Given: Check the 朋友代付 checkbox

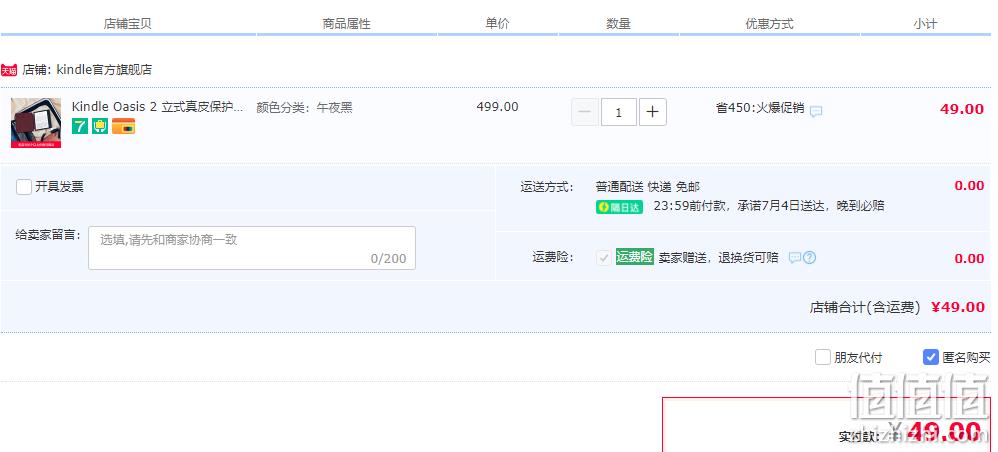Looking at the screenshot, I should coord(823,357).
